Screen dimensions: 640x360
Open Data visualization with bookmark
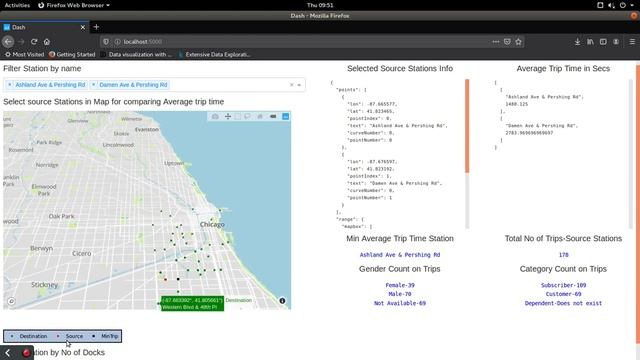coord(137,54)
